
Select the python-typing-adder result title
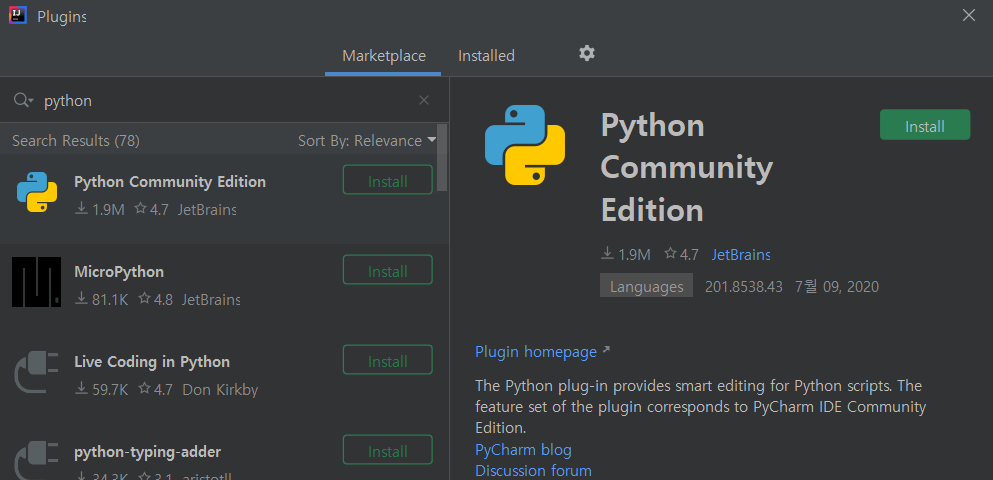coord(148,452)
